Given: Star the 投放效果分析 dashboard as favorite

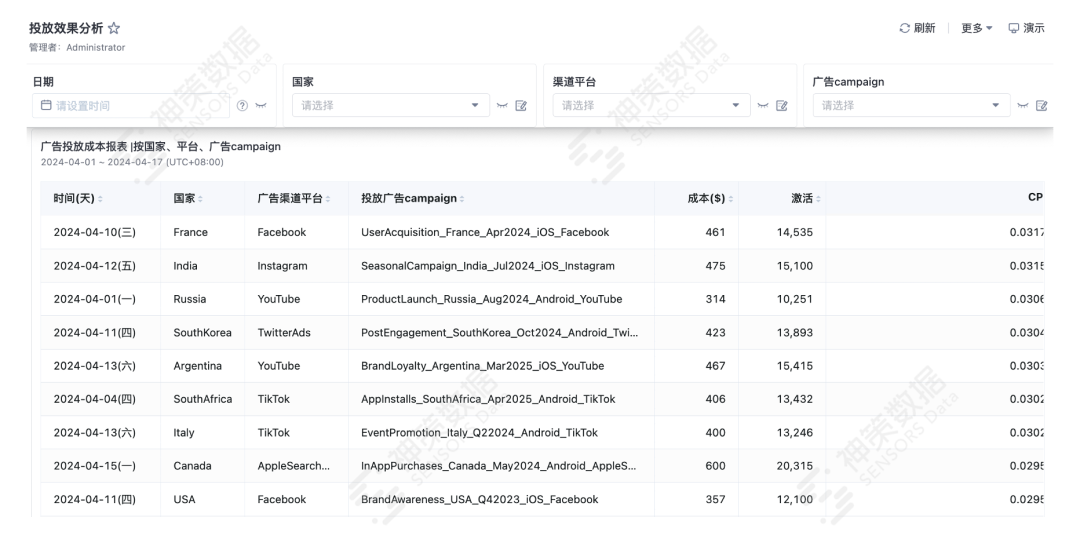Looking at the screenshot, I should point(114,28).
